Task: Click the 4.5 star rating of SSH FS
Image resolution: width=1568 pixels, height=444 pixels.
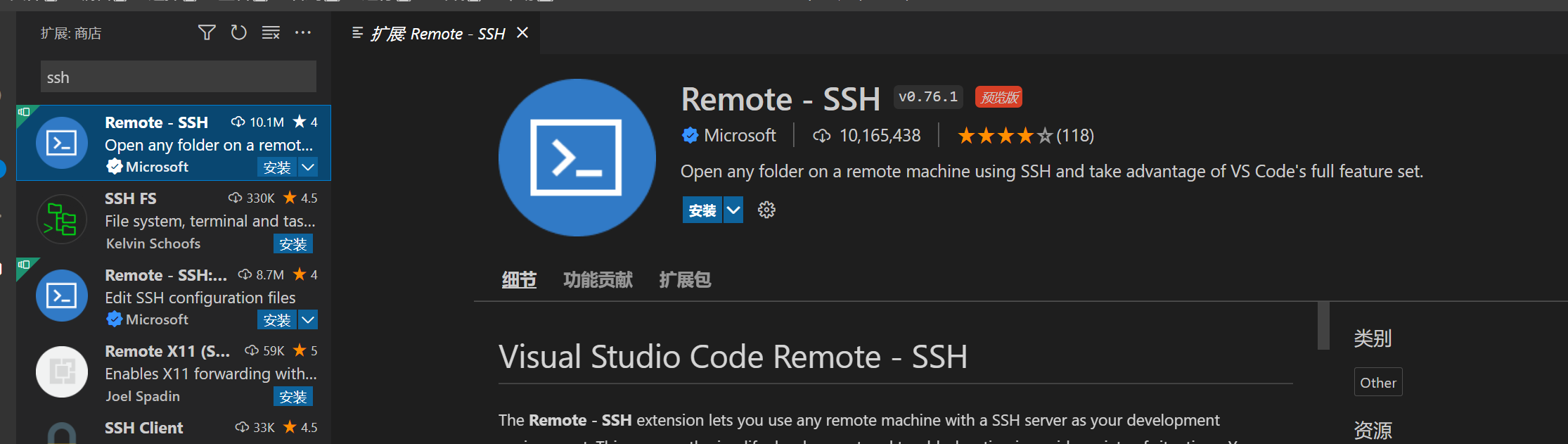Action: coord(300,198)
